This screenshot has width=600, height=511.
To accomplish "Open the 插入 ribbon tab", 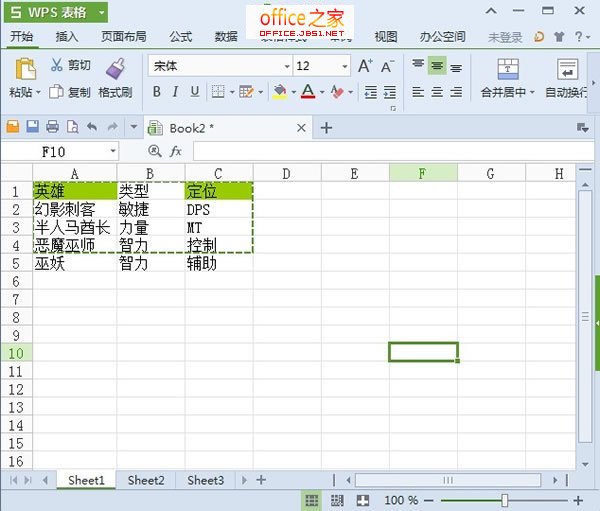I will point(67,37).
